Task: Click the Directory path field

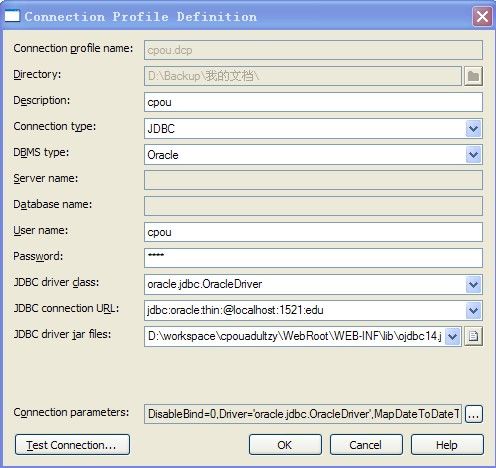Action: tap(303, 76)
